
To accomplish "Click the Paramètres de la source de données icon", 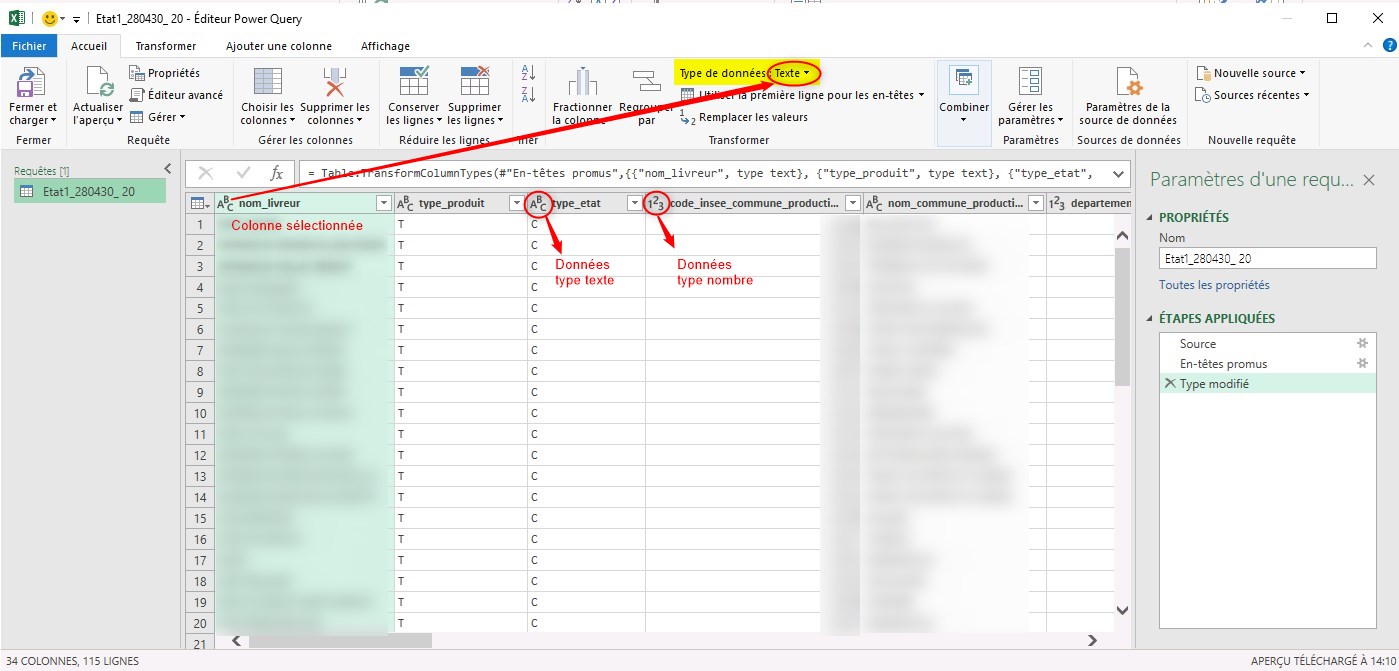I will (x=1128, y=82).
